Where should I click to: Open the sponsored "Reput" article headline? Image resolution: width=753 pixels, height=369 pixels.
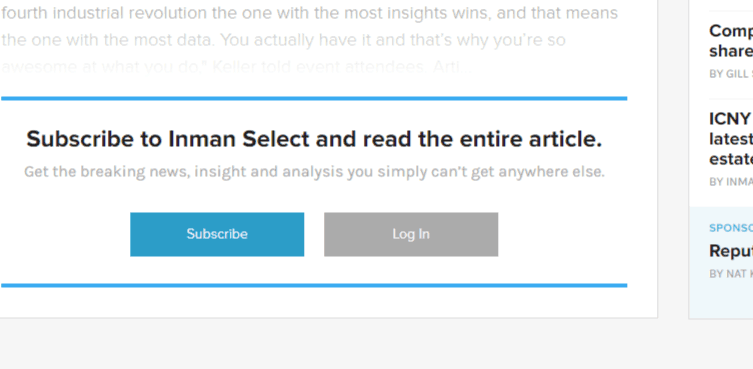[731, 251]
